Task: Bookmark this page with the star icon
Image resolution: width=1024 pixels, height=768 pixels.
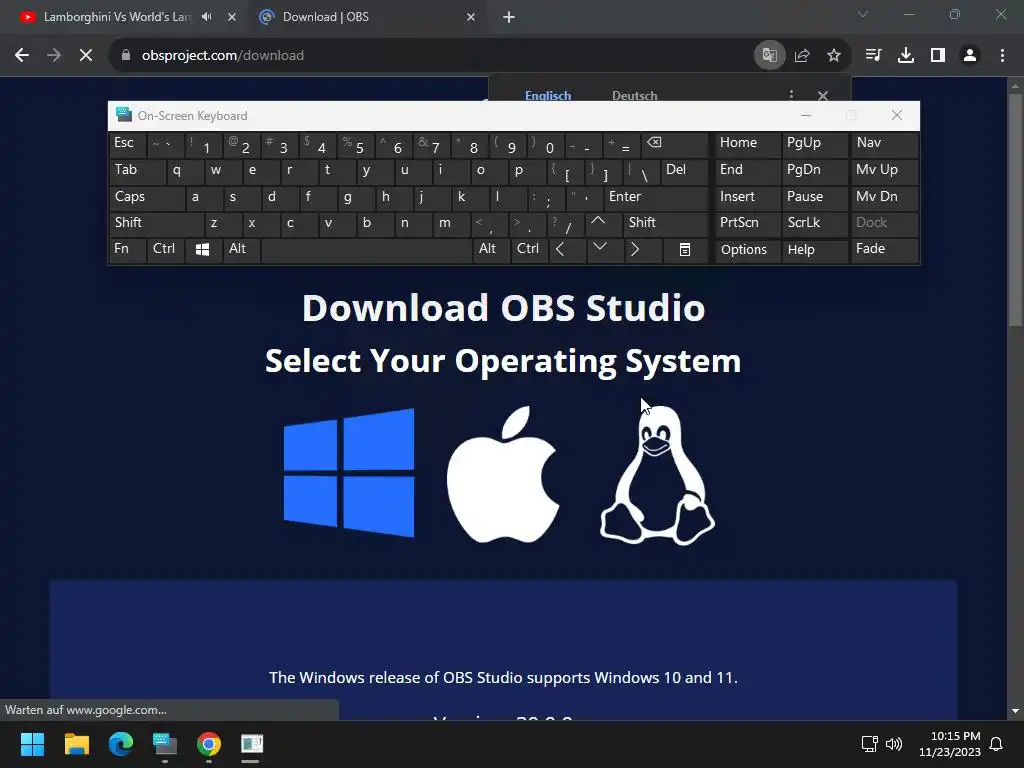Action: click(x=834, y=56)
